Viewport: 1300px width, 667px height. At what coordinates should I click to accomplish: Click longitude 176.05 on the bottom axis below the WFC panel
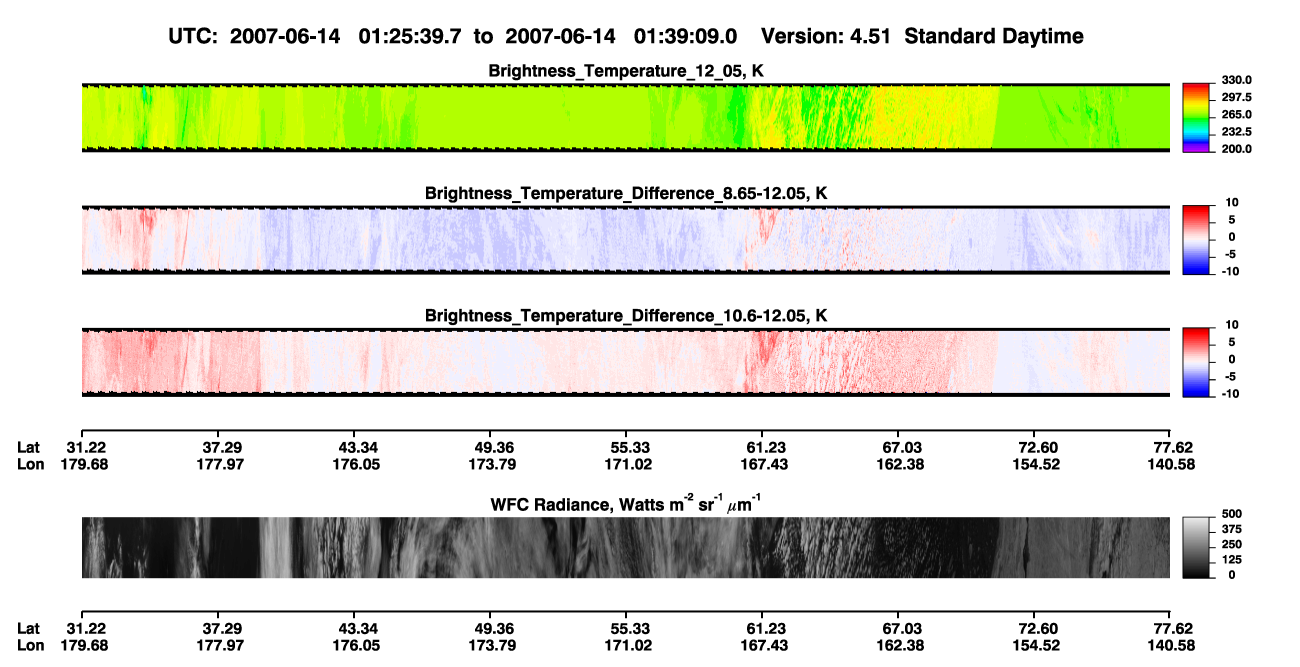point(353,645)
